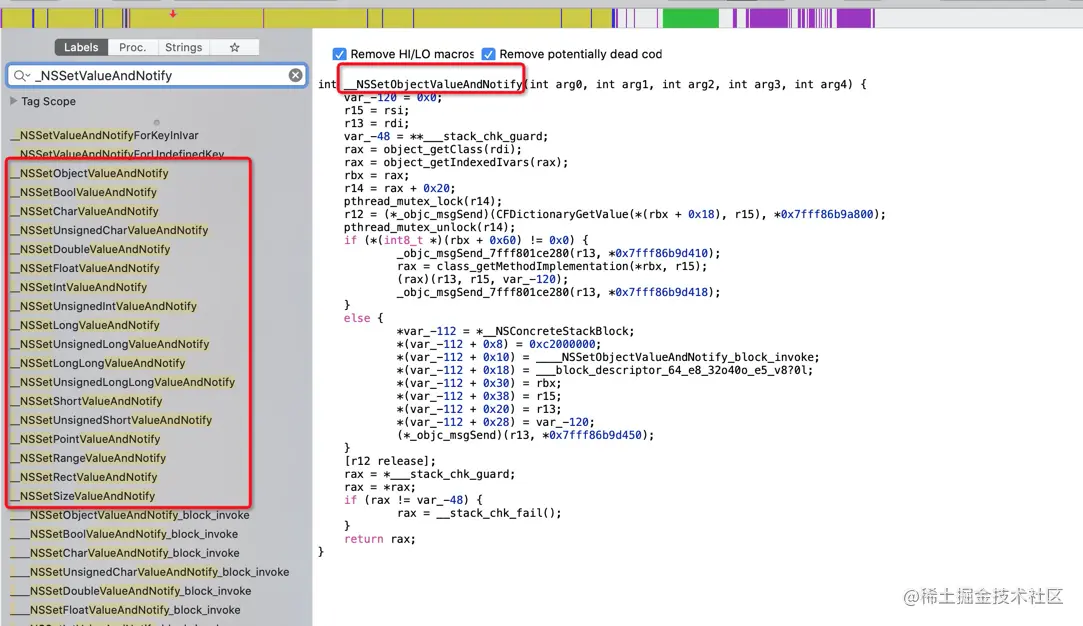
Task: Switch to the Proc. tab
Action: (132, 47)
